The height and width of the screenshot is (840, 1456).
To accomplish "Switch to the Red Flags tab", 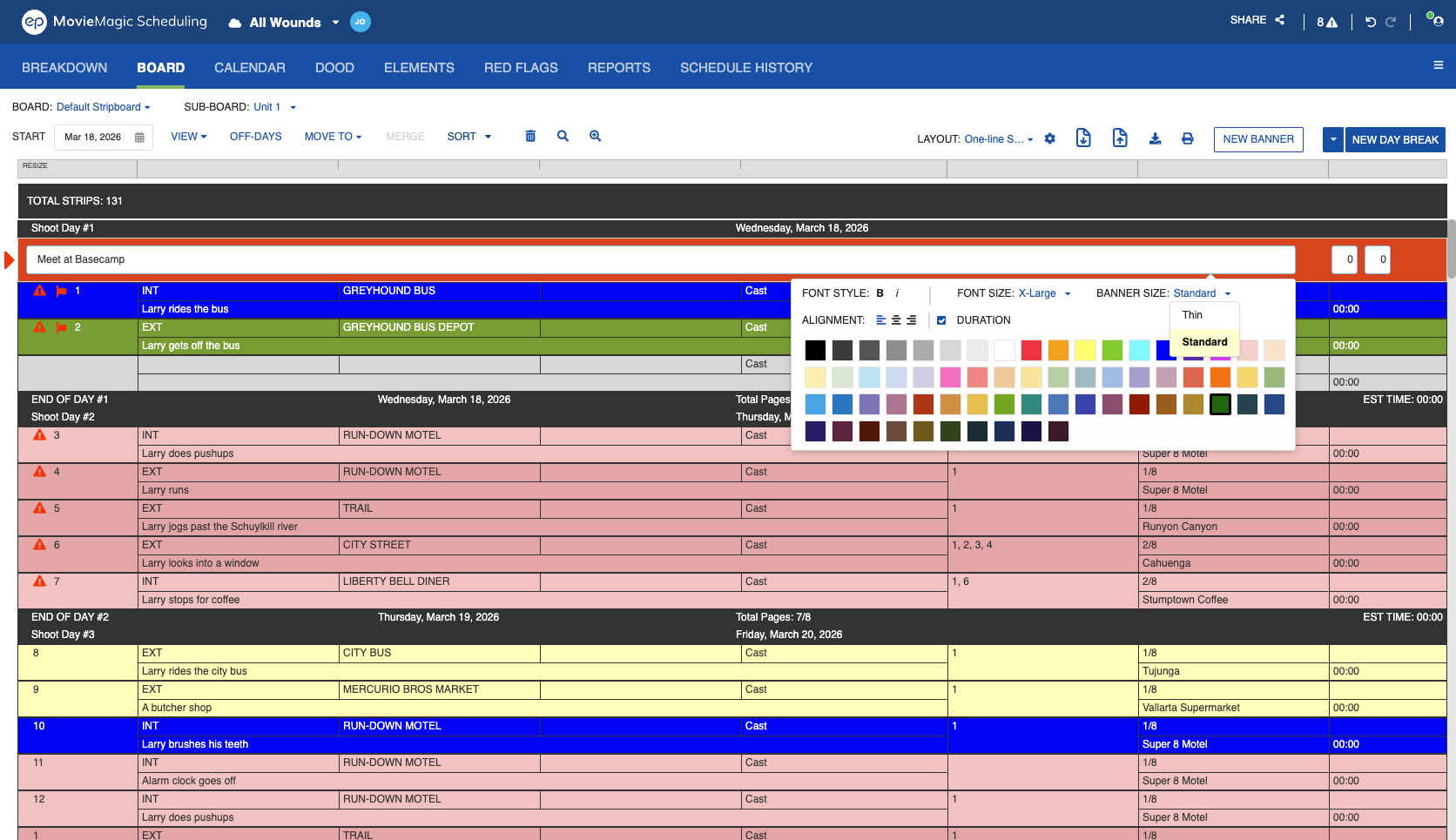I will pyautogui.click(x=521, y=68).
